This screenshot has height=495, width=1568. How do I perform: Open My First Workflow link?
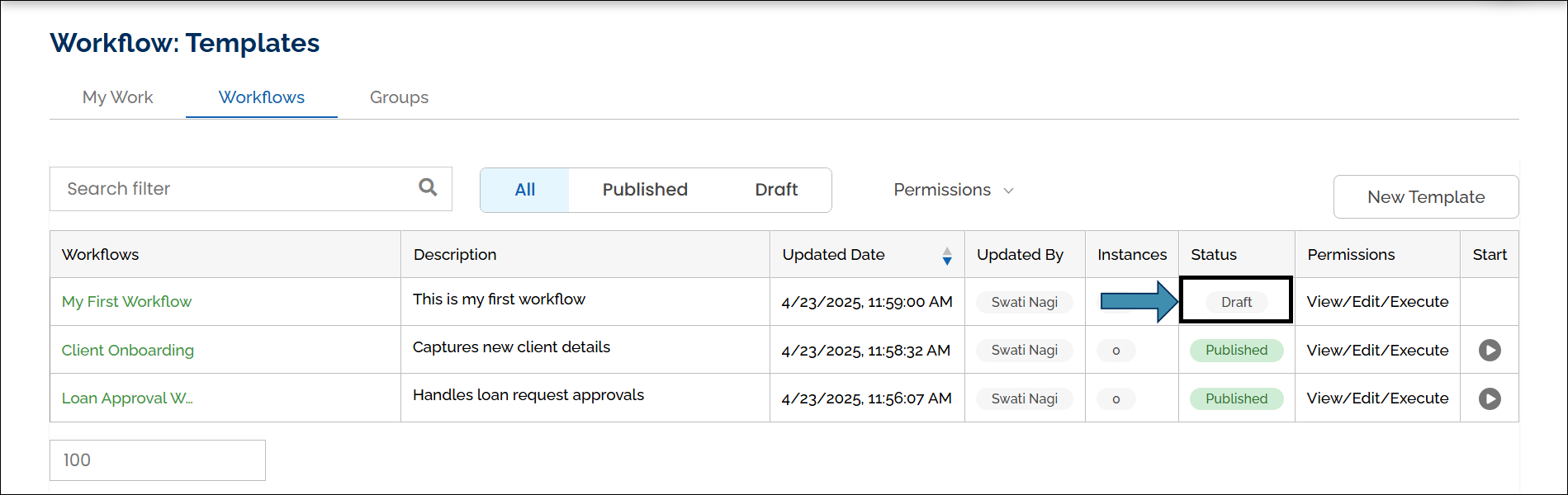(126, 302)
